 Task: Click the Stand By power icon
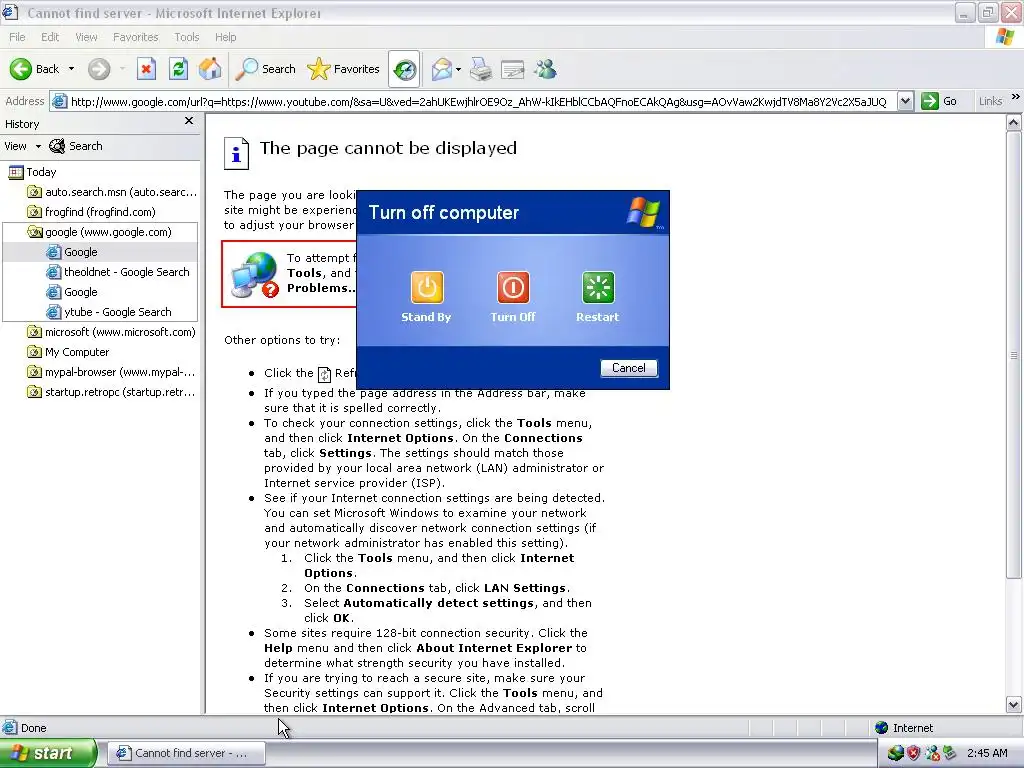click(427, 287)
